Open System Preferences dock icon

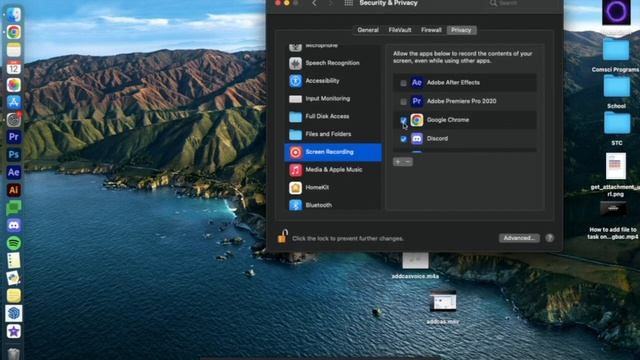pos(13,120)
